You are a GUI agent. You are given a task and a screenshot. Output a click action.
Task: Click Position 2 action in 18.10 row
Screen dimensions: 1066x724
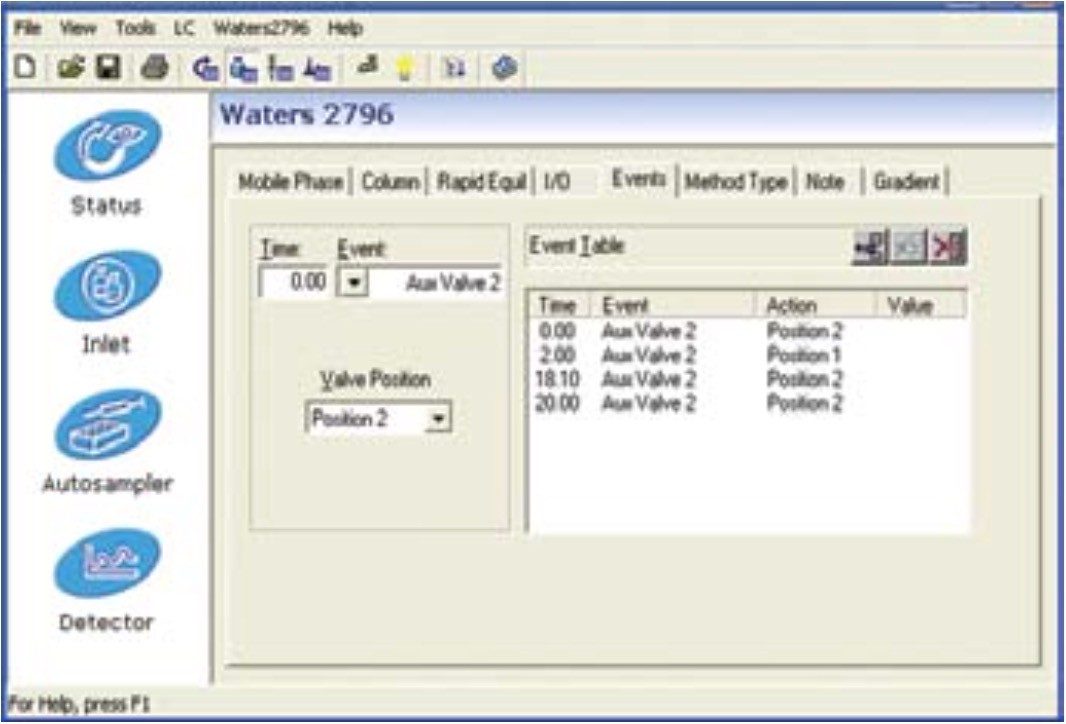[804, 379]
